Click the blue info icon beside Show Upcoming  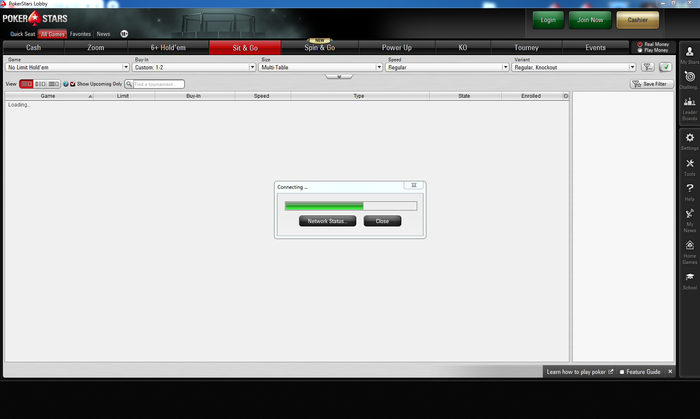coord(66,84)
